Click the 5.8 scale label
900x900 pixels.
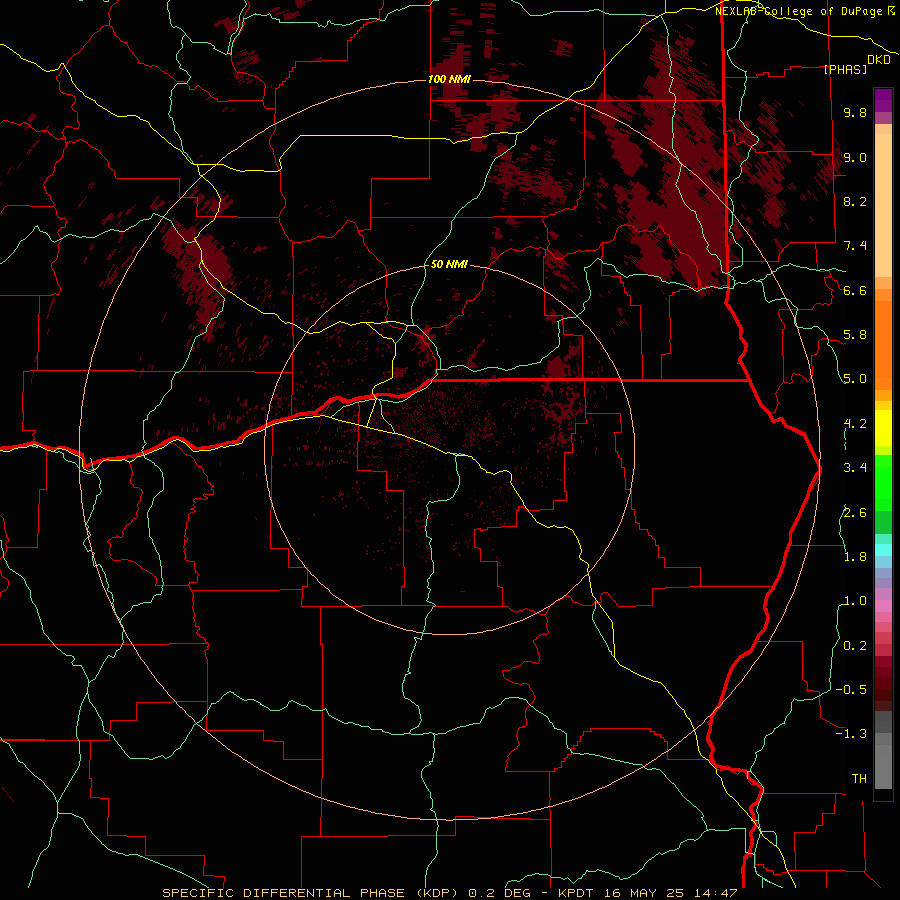855,335
